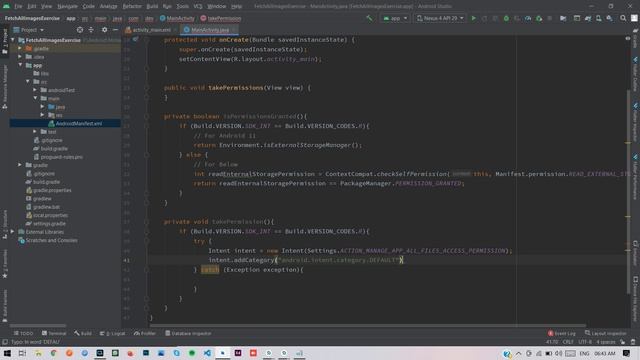Open the Windows Start menu
Image resolution: width=640 pixels, height=360 pixels.
pyautogui.click(x=7, y=353)
